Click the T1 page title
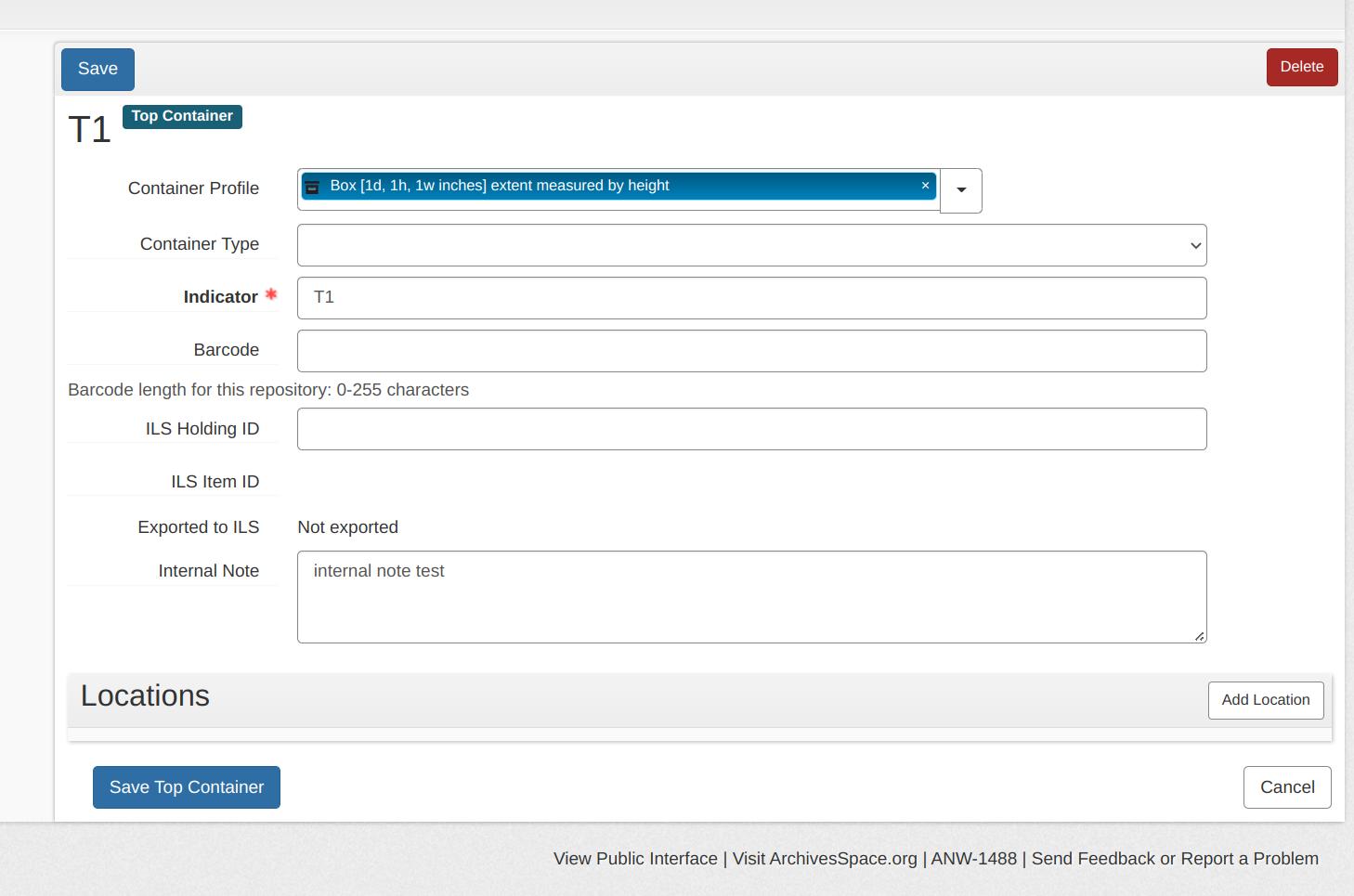Screen dimensions: 1354x896 (x=89, y=130)
